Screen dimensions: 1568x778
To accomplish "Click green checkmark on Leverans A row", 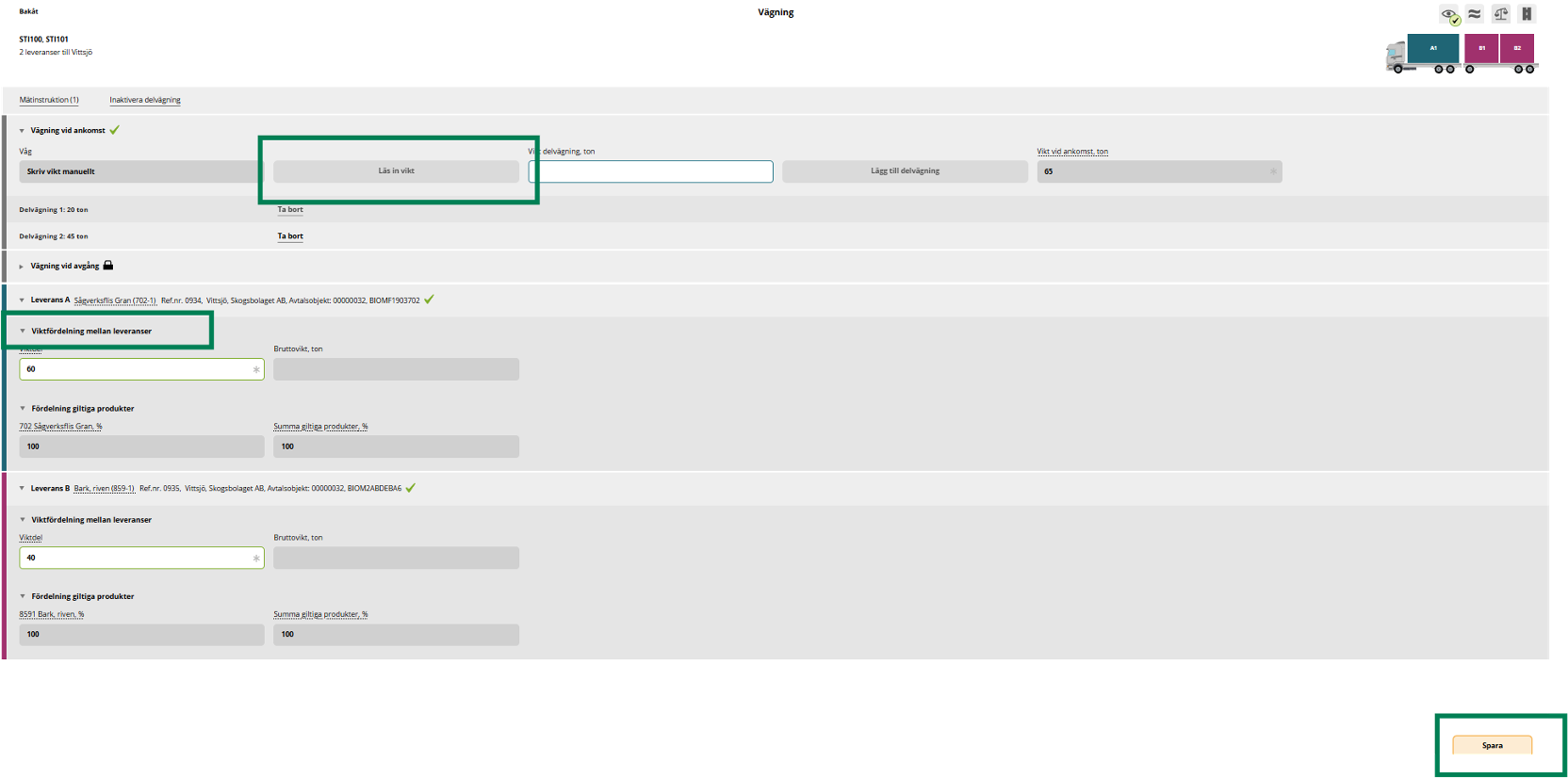I will (x=429, y=300).
